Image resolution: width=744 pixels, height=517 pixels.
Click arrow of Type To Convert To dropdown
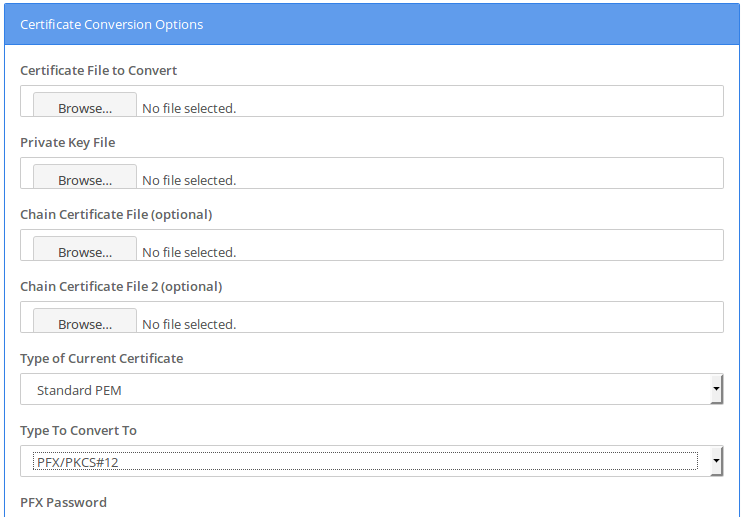[716, 462]
